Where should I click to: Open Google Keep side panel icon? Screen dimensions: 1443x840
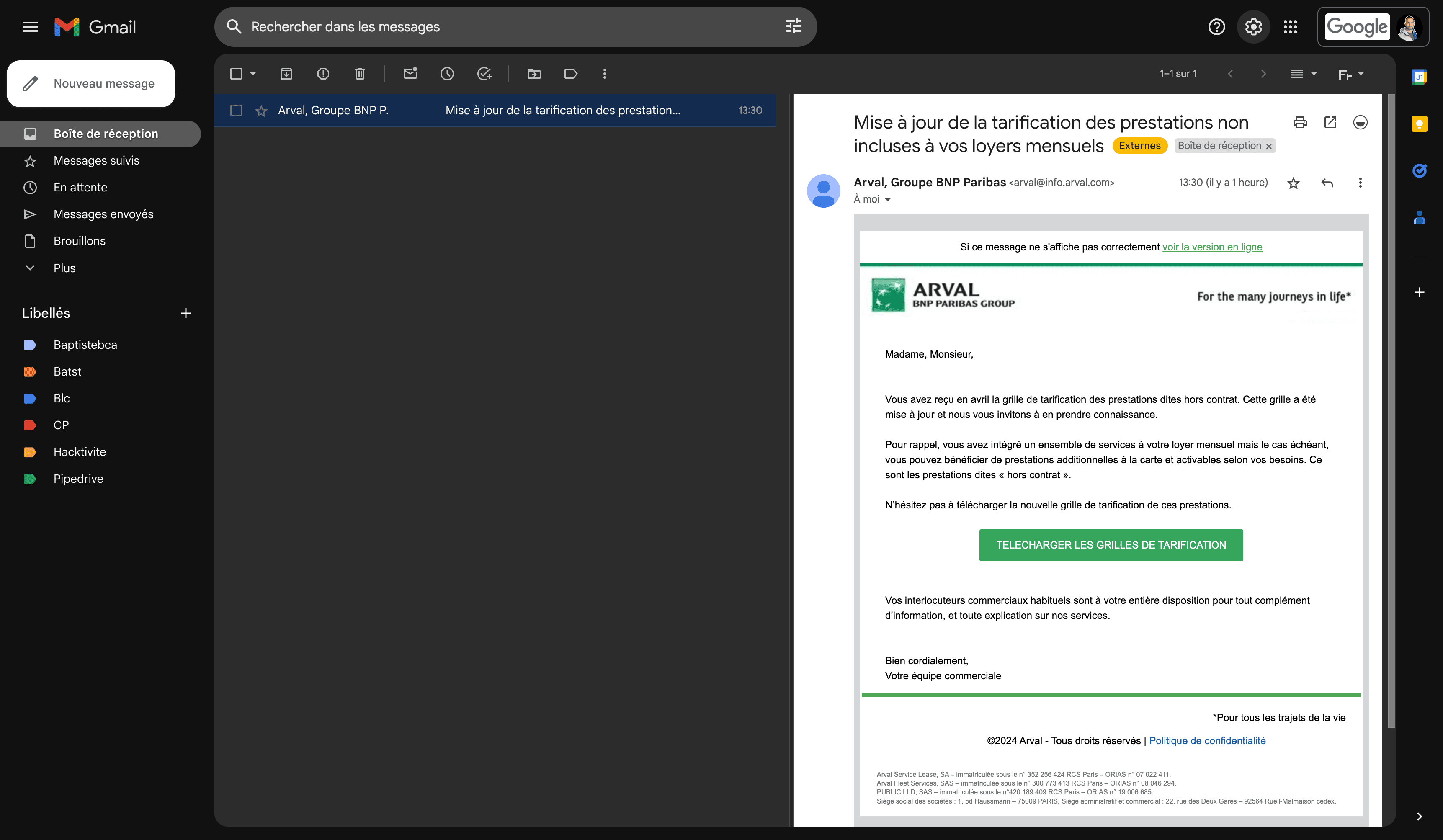1419,124
